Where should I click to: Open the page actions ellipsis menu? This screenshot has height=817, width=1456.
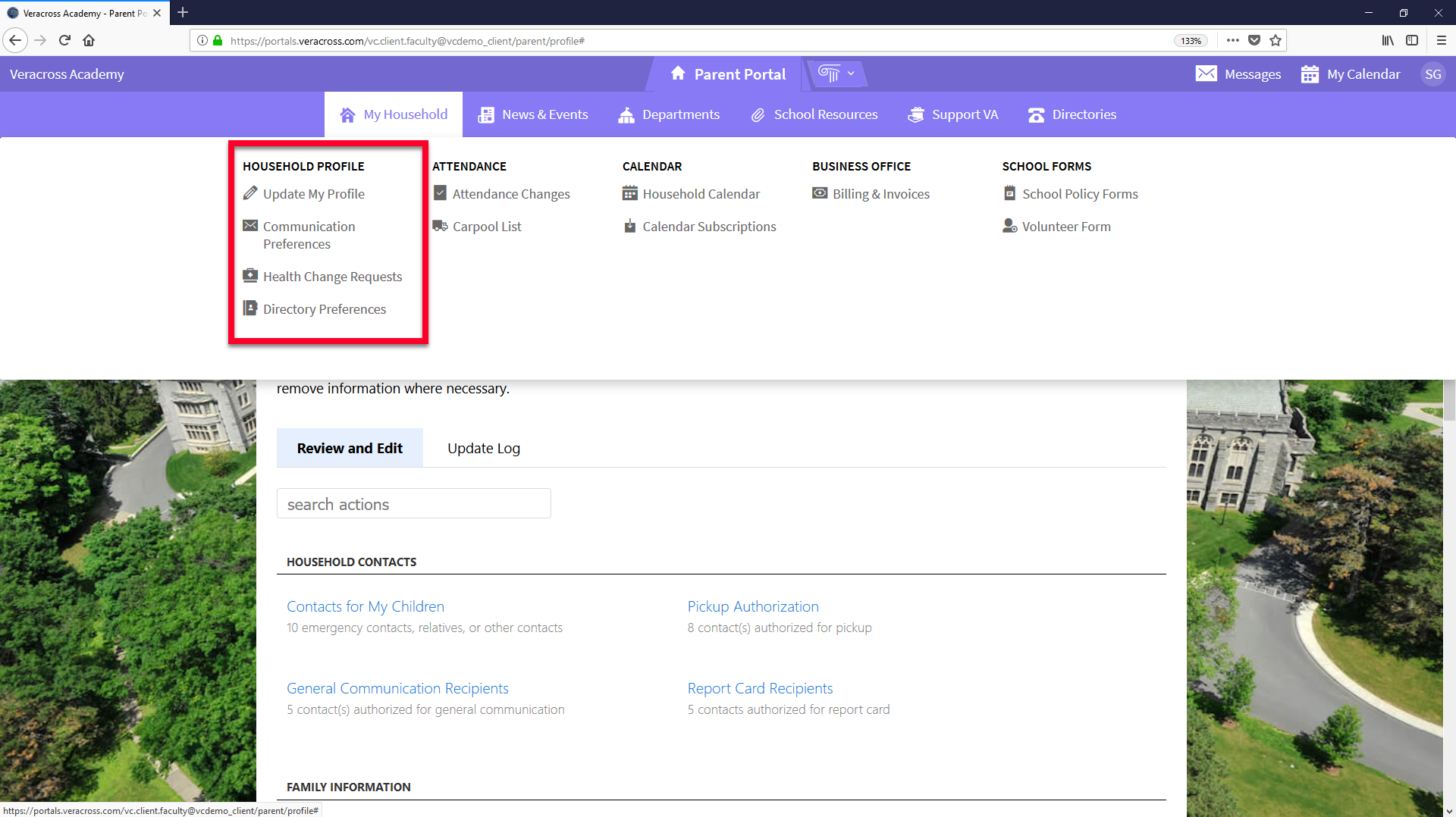1232,40
